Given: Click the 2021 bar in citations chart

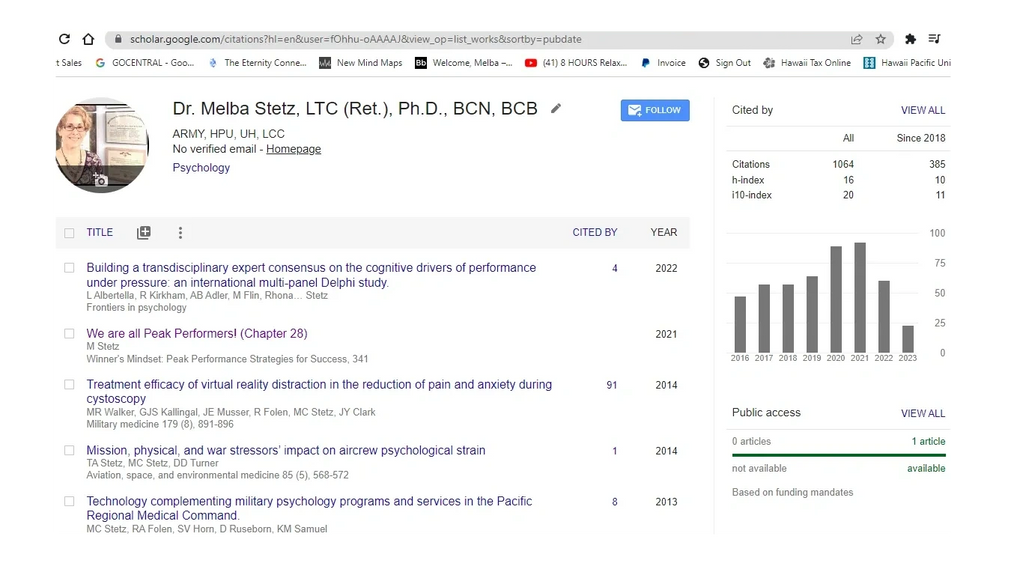Looking at the screenshot, I should pyautogui.click(x=859, y=297).
